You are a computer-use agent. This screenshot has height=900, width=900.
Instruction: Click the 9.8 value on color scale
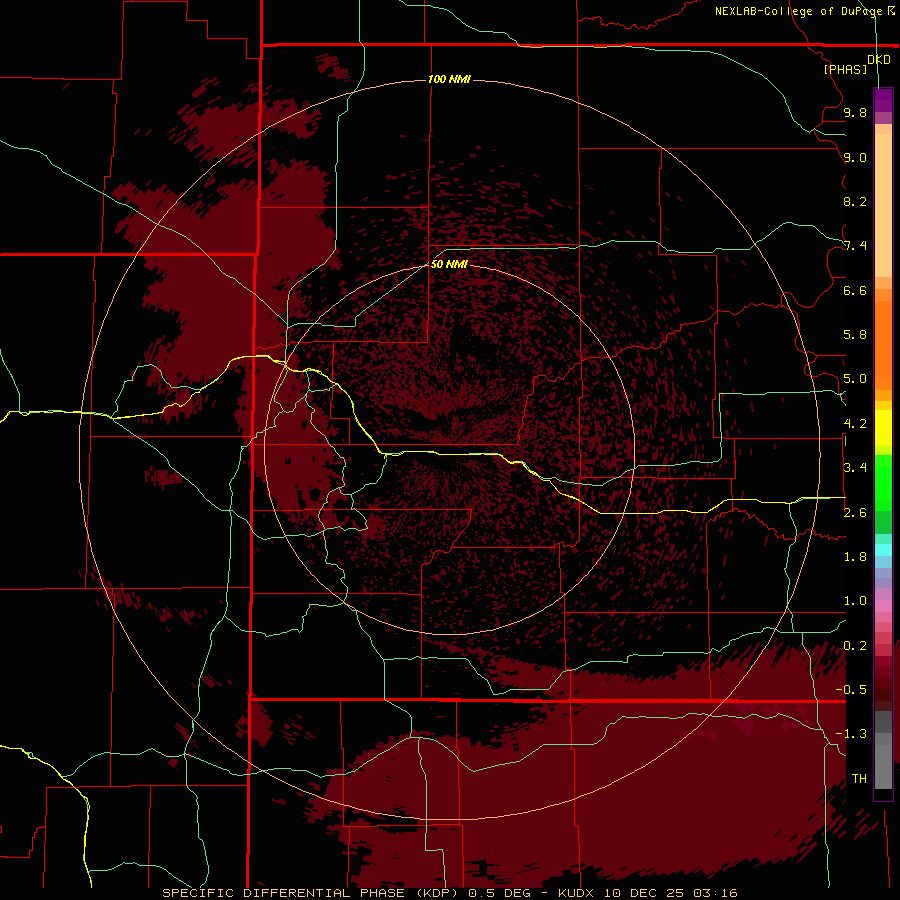point(855,112)
